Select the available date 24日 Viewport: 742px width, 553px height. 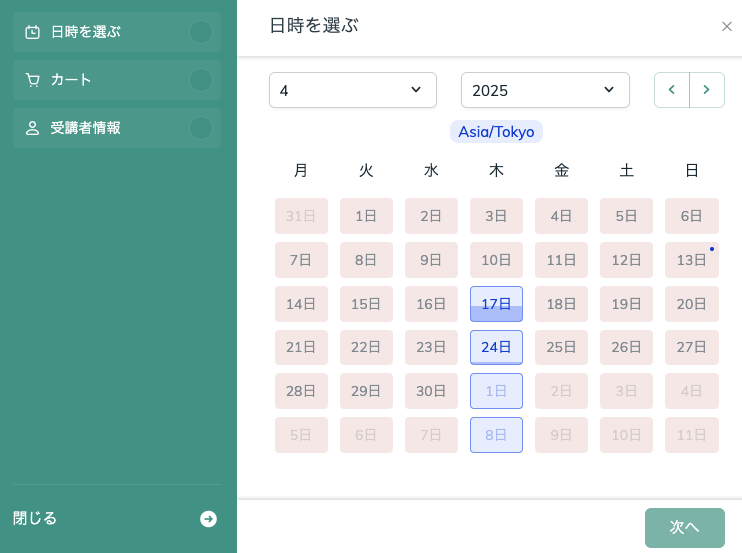(496, 347)
